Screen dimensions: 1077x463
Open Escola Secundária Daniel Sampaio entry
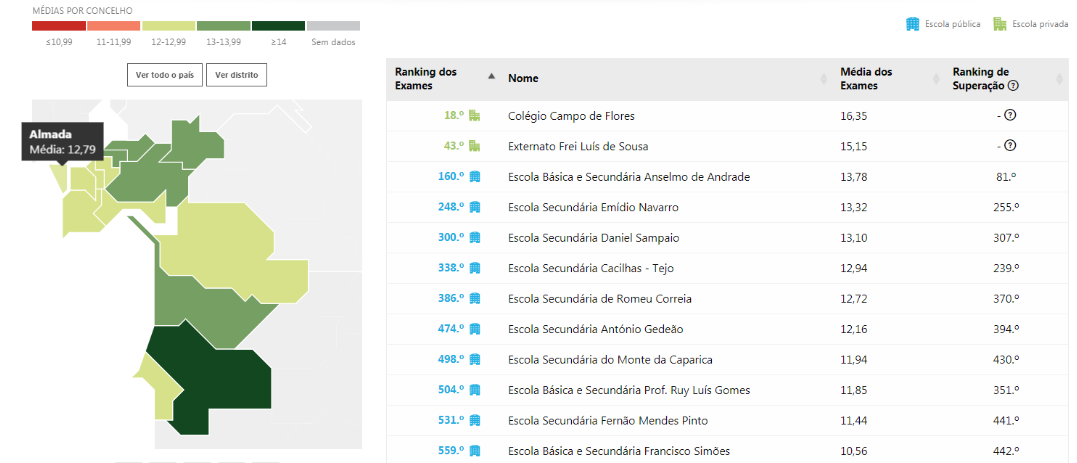tap(593, 238)
